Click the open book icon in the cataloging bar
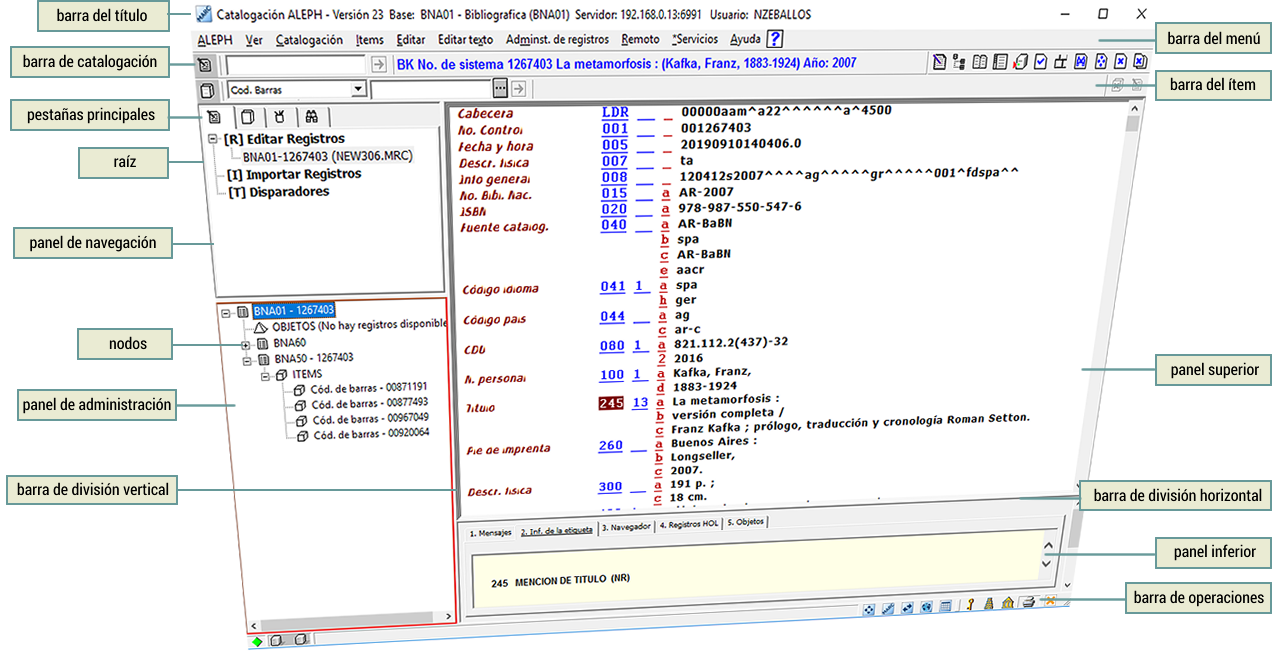The height and width of the screenshot is (653, 1273). [980, 63]
